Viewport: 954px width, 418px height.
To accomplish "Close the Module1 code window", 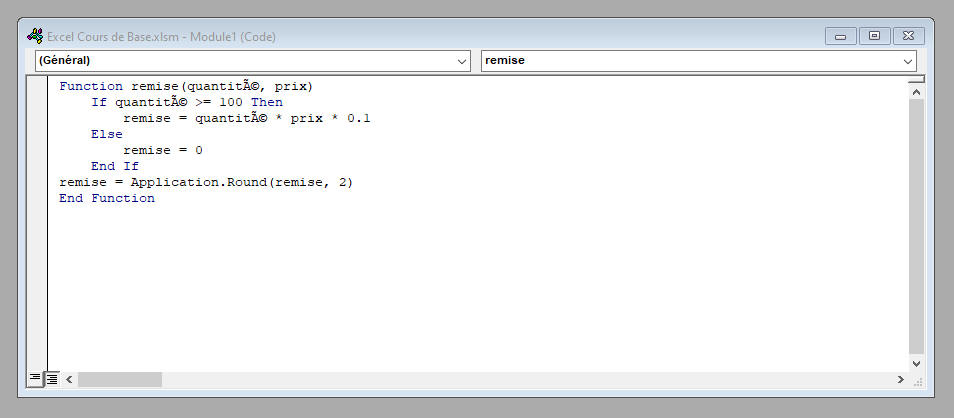I will (909, 37).
